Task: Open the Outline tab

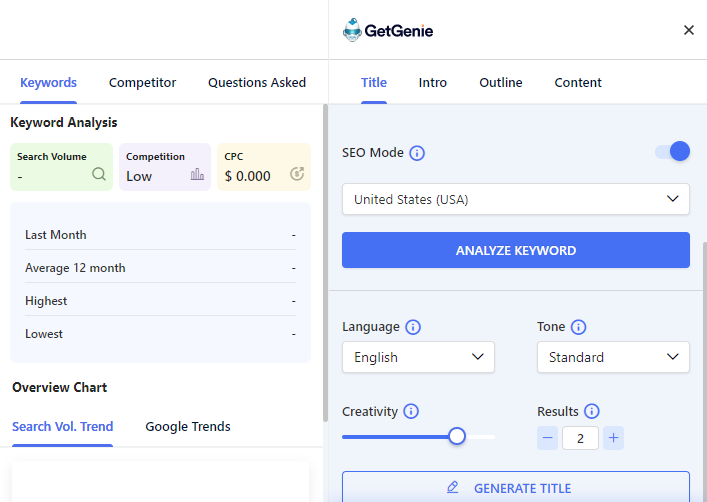Action: click(501, 83)
